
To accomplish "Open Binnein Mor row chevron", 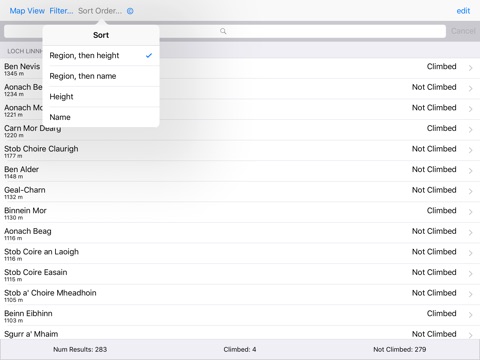I will click(470, 212).
